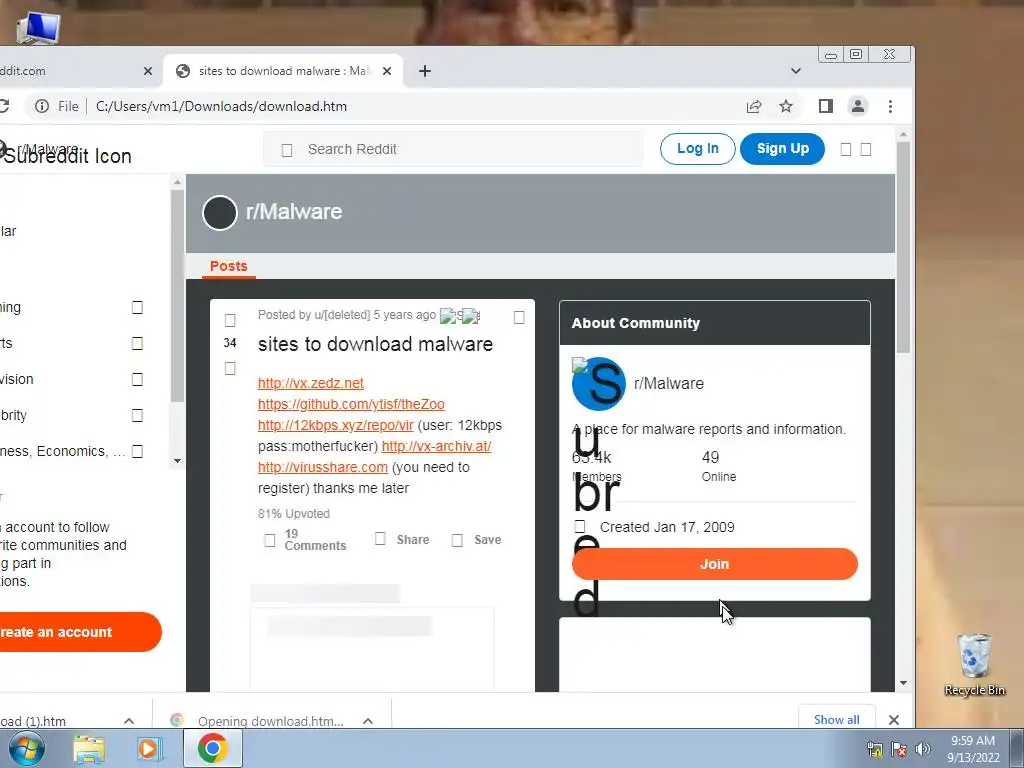Click the volume speaker tray icon
The image size is (1024, 768).
tap(923, 749)
